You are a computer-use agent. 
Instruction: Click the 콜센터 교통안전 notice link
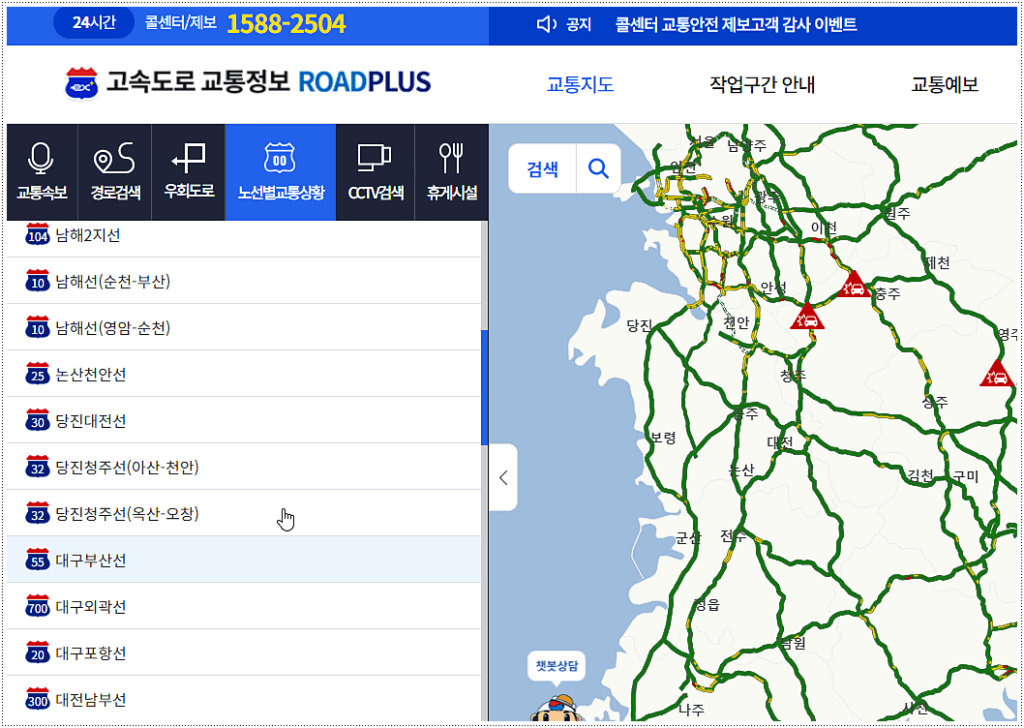pyautogui.click(x=736, y=24)
